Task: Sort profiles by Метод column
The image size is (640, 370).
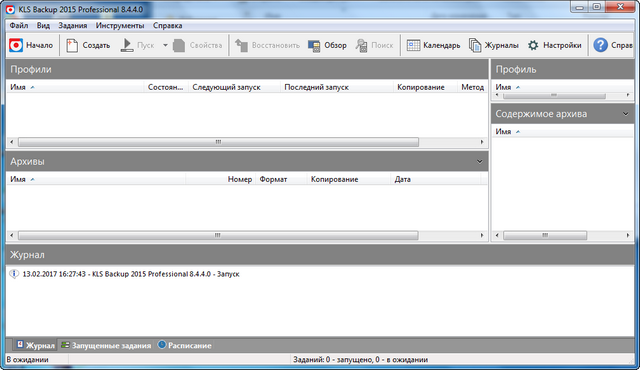Action: (473, 87)
